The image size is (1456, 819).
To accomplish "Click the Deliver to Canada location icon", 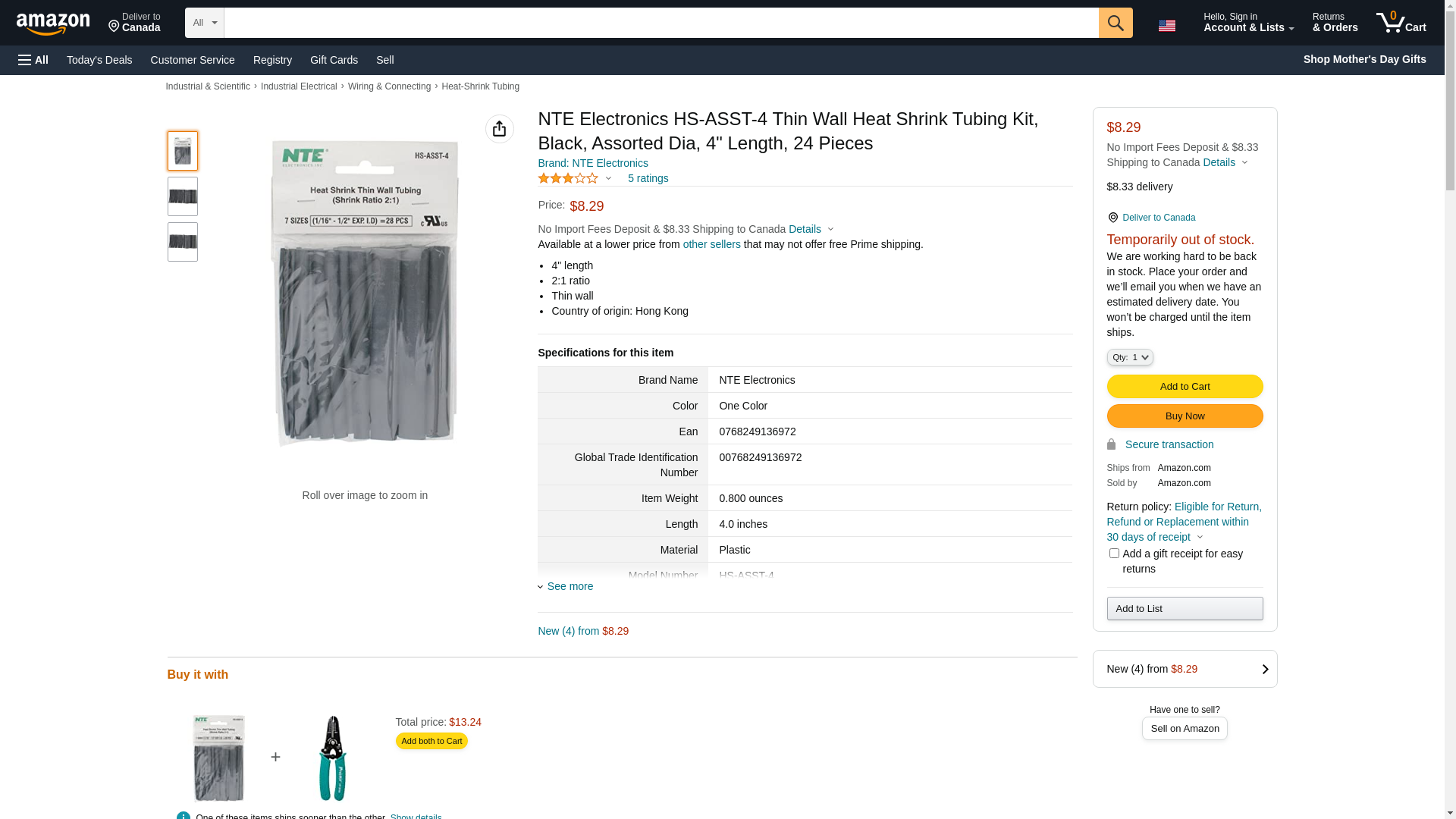I will tap(1112, 218).
